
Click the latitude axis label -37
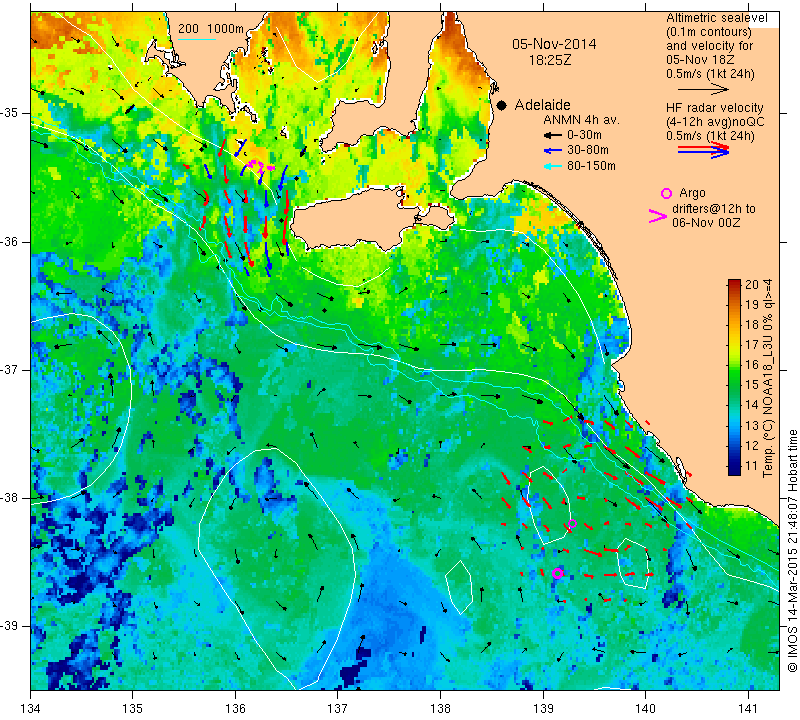coord(11,369)
